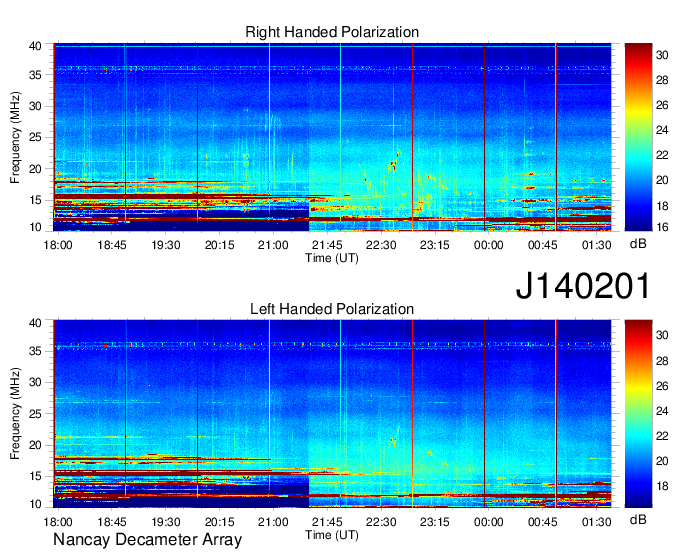
Task: Click the 18 value on bottom color bar
Action: (x=663, y=487)
